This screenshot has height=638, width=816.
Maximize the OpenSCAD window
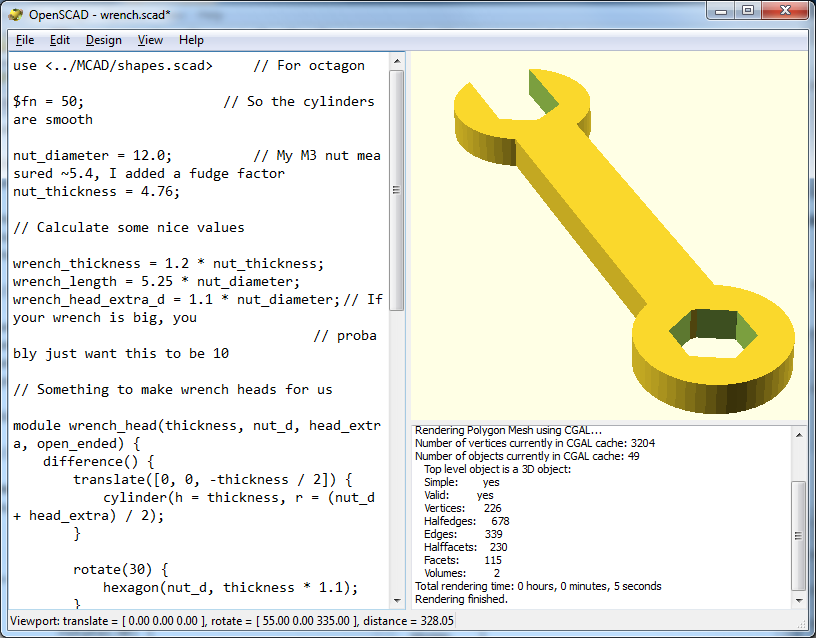point(748,10)
